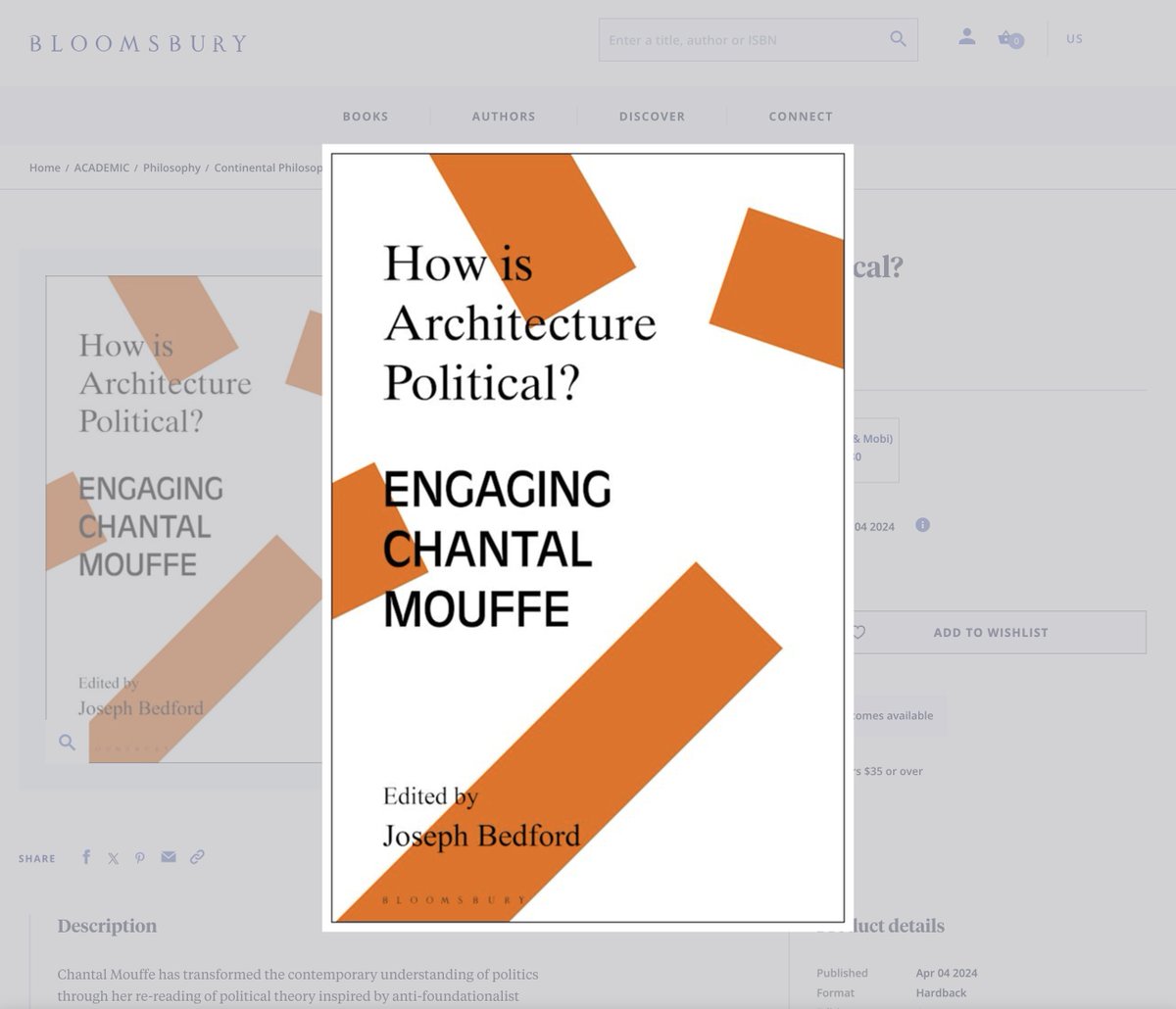This screenshot has height=1009, width=1176.
Task: Go to the Home breadcrumb link
Action: pyautogui.click(x=44, y=168)
